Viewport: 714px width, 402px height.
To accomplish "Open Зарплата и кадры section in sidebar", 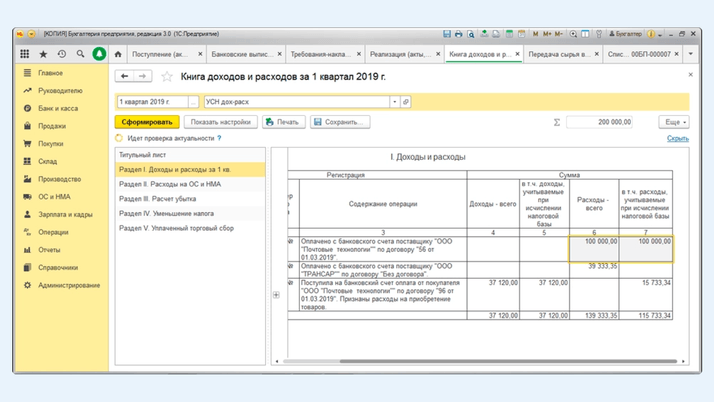I will click(x=65, y=214).
